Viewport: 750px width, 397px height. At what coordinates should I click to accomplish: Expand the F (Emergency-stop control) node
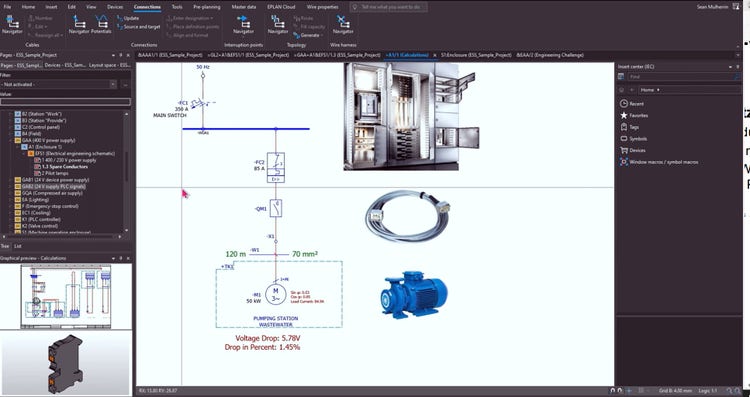point(11,206)
